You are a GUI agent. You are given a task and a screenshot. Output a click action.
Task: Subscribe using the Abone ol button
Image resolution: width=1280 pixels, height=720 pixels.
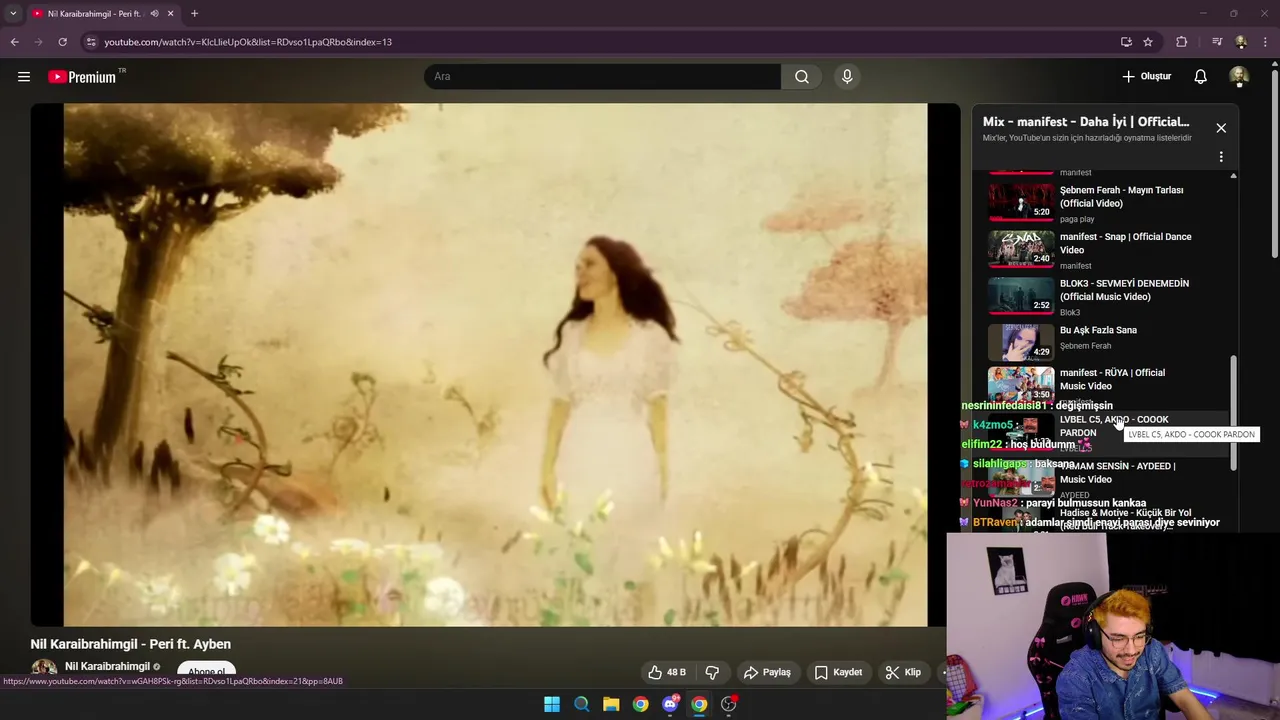click(x=207, y=672)
